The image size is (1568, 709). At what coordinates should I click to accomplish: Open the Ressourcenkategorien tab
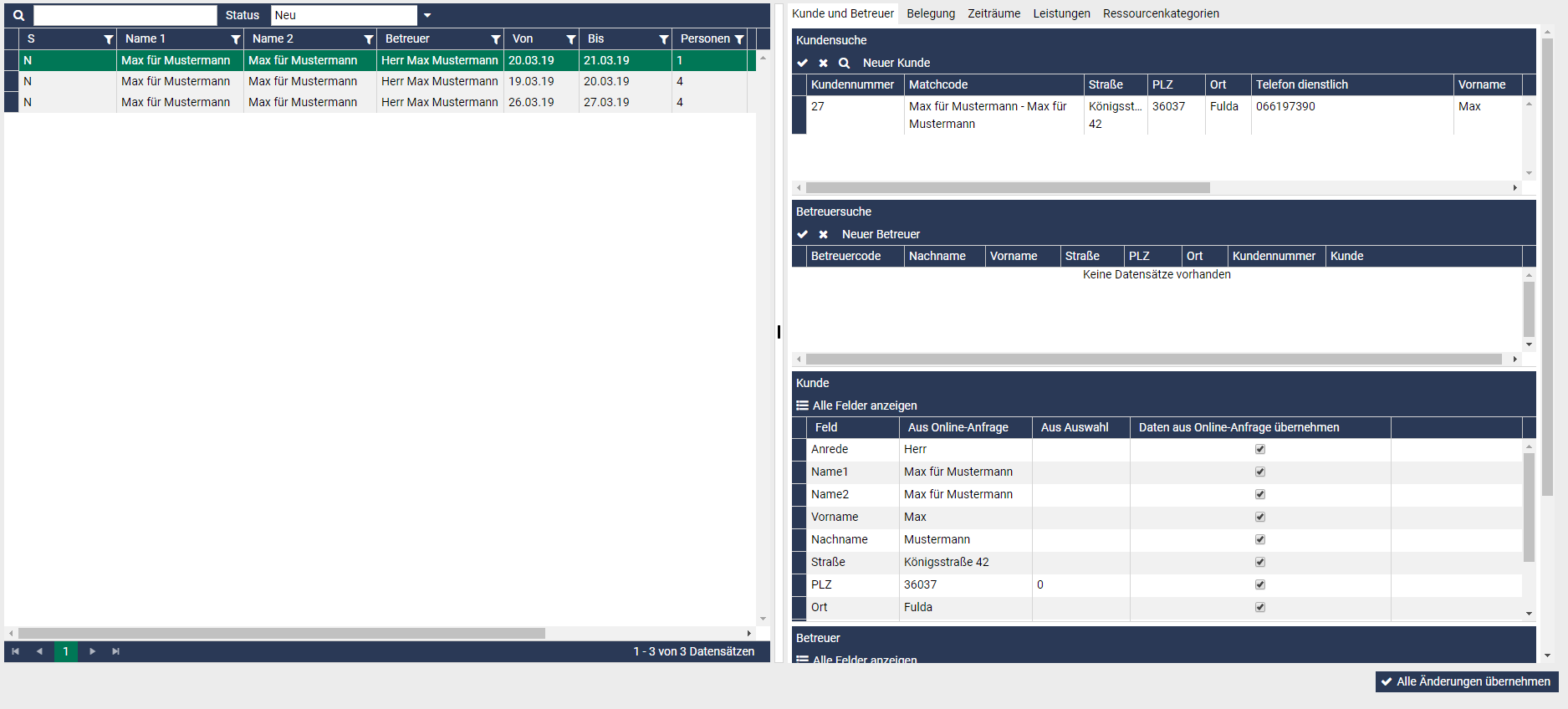1161,13
